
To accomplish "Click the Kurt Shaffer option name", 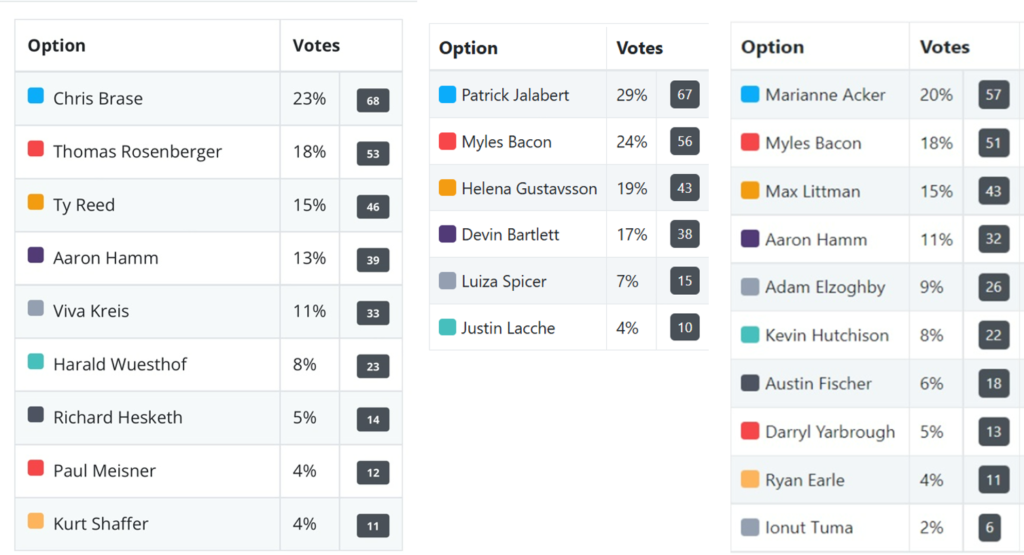I will (x=101, y=524).
